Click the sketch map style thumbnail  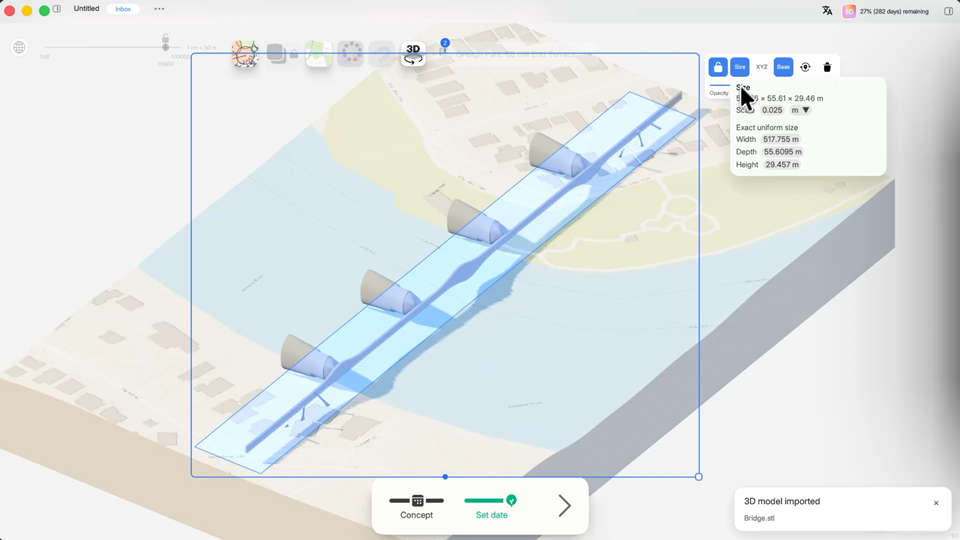coord(245,54)
